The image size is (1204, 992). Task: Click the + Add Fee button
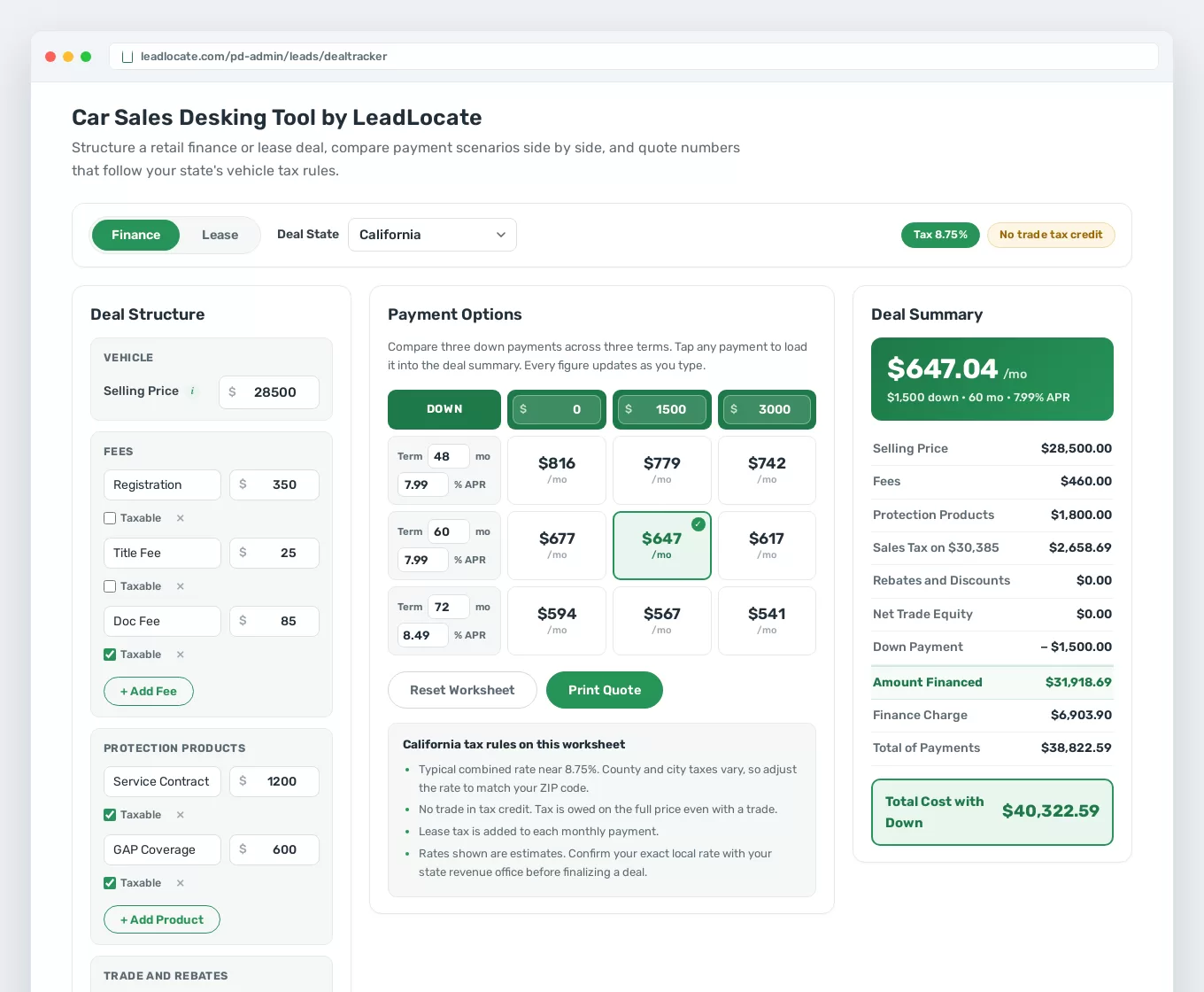149,691
